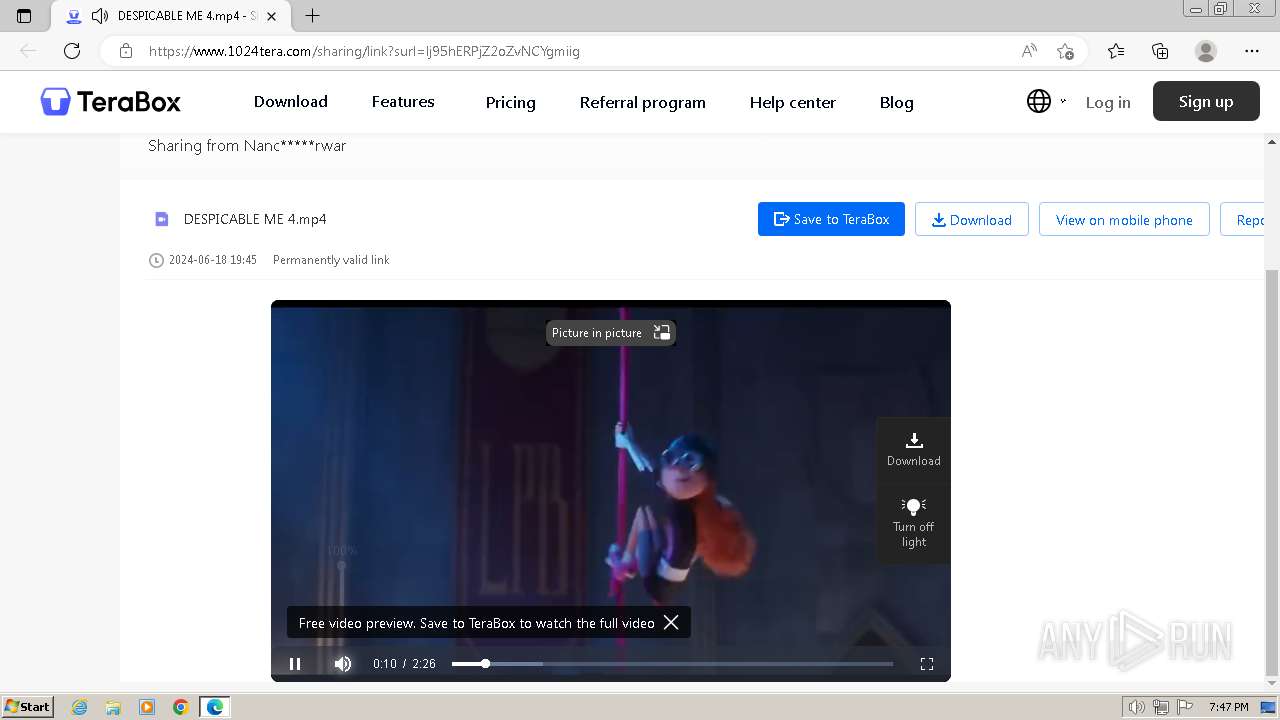The height and width of the screenshot is (720, 1280).
Task: Open browser Settings and more menu
Action: [1252, 51]
